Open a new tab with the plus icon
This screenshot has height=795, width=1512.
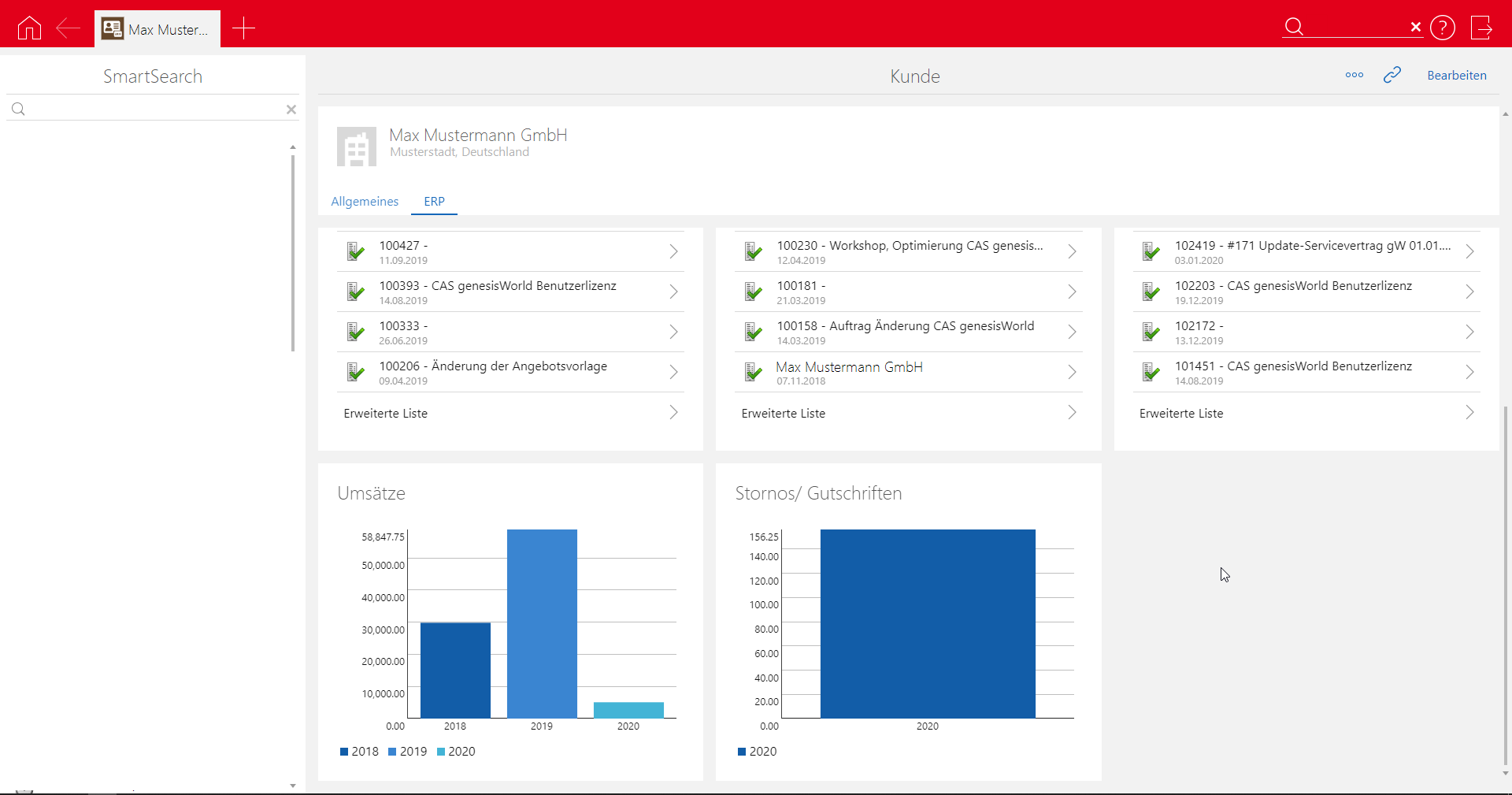pyautogui.click(x=243, y=28)
